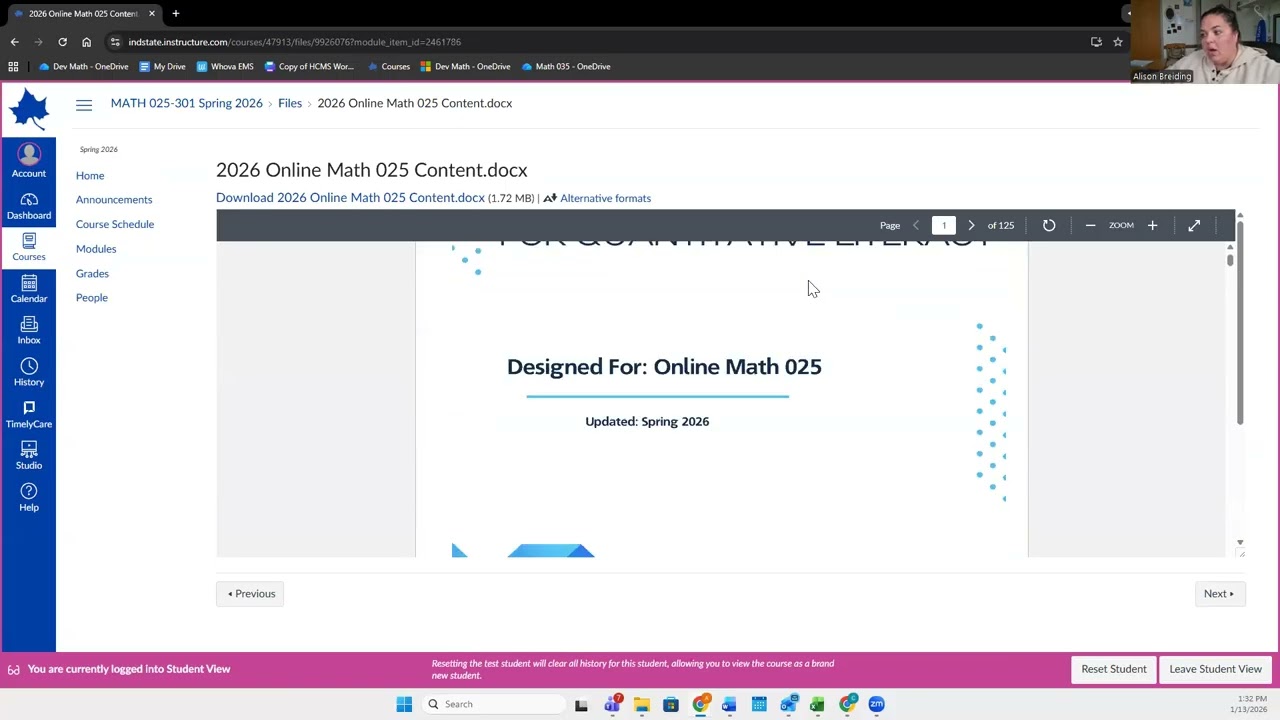Click the Indiana State leaf logo
Image resolution: width=1280 pixels, height=720 pixels.
tap(28, 109)
